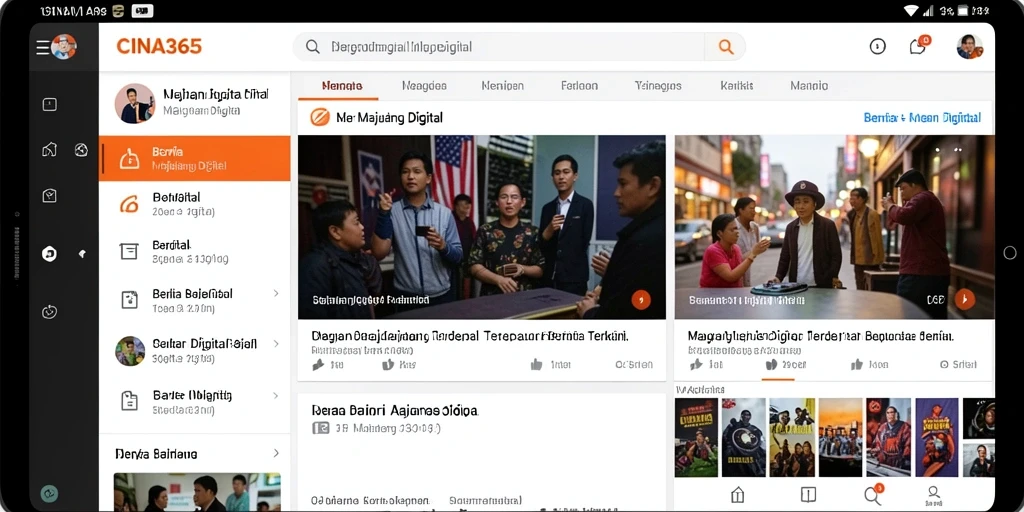Click the white circle icon in dark rail
Screen dimensions: 1024x512
pyautogui.click(x=49, y=254)
